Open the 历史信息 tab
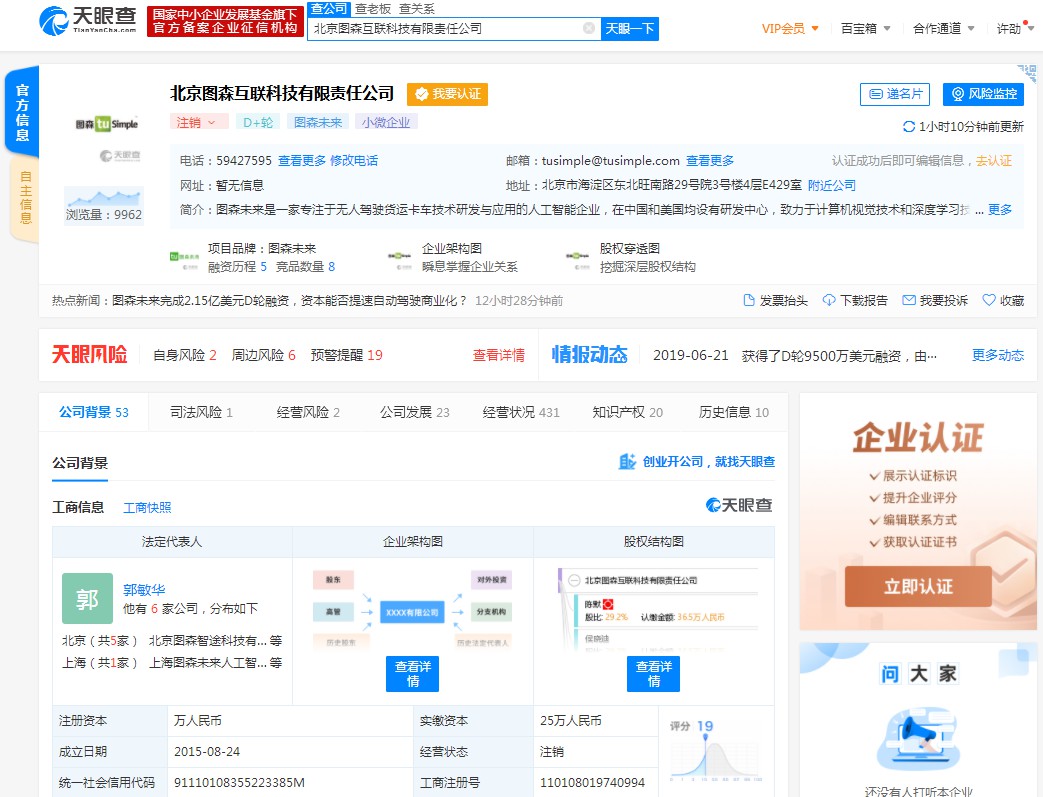1043x797 pixels. (734, 412)
